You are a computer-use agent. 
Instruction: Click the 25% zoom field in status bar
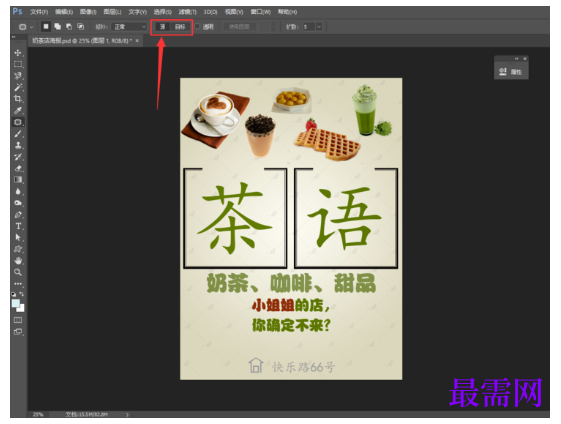pyautogui.click(x=38, y=414)
